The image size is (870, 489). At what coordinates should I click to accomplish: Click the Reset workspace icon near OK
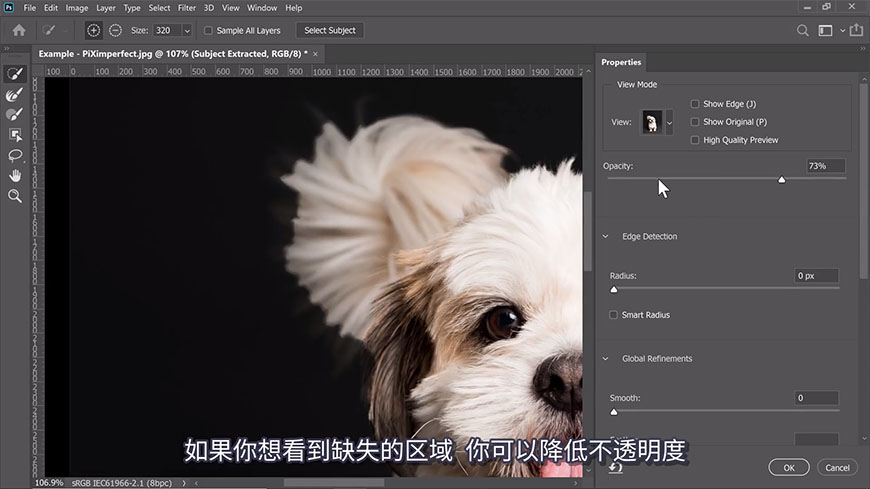pos(615,468)
